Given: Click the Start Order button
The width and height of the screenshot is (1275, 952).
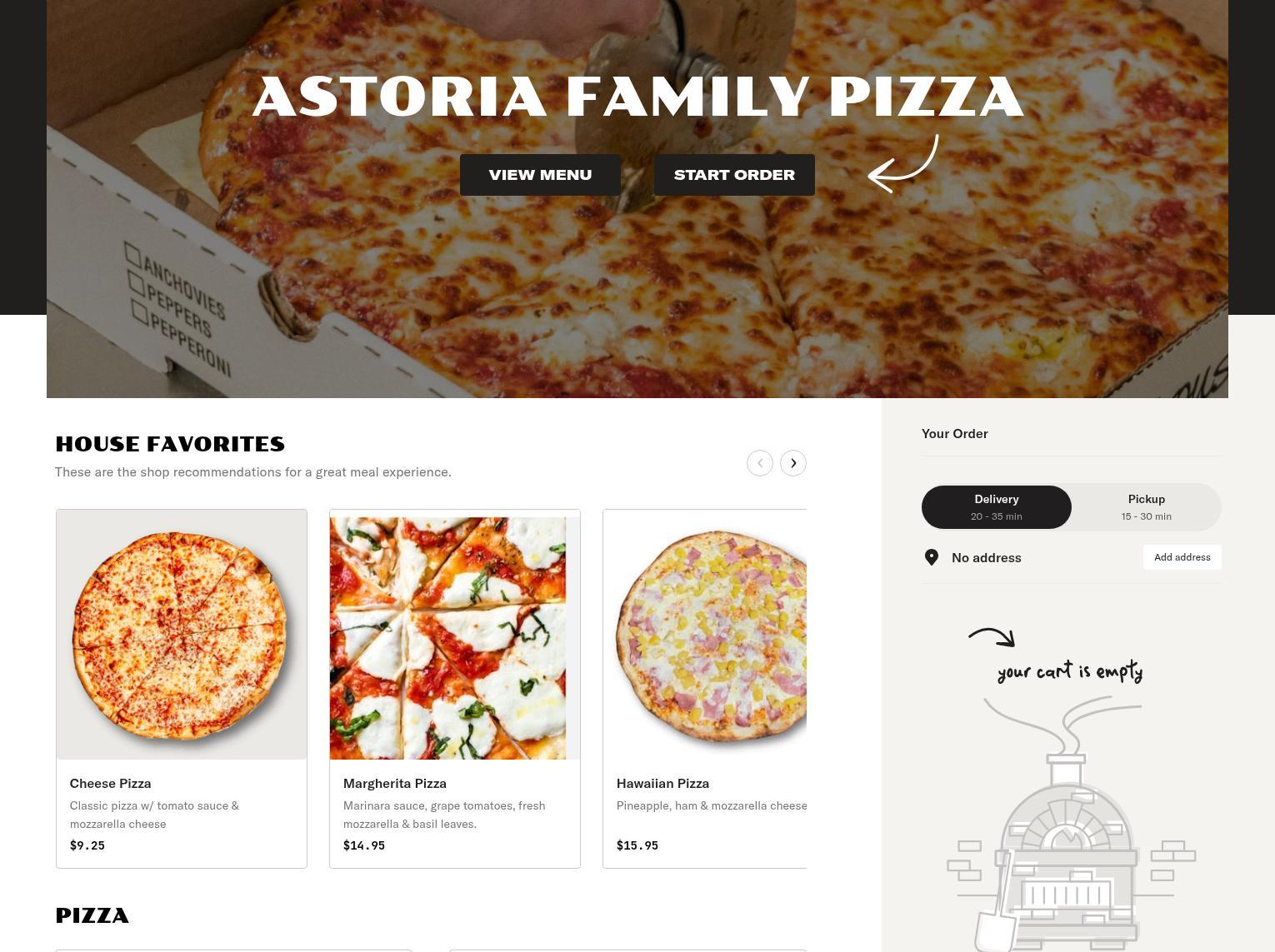Looking at the screenshot, I should [x=734, y=175].
